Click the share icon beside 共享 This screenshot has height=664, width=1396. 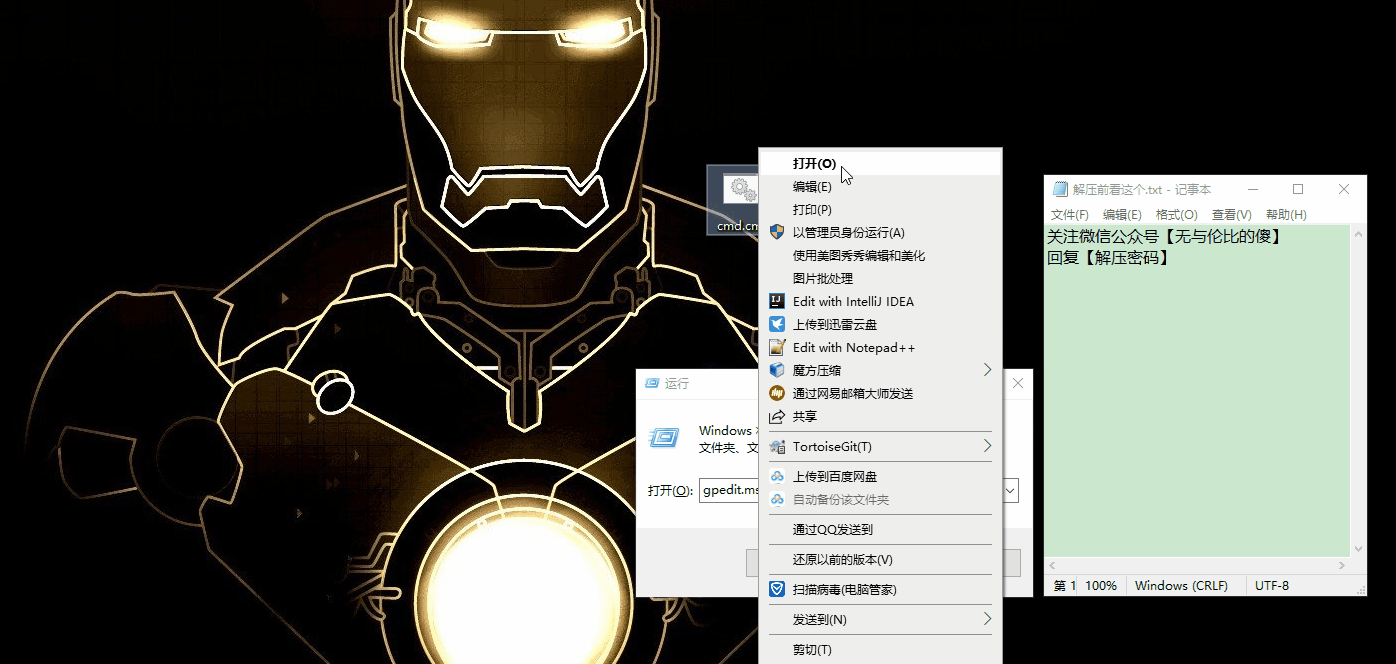click(777, 416)
